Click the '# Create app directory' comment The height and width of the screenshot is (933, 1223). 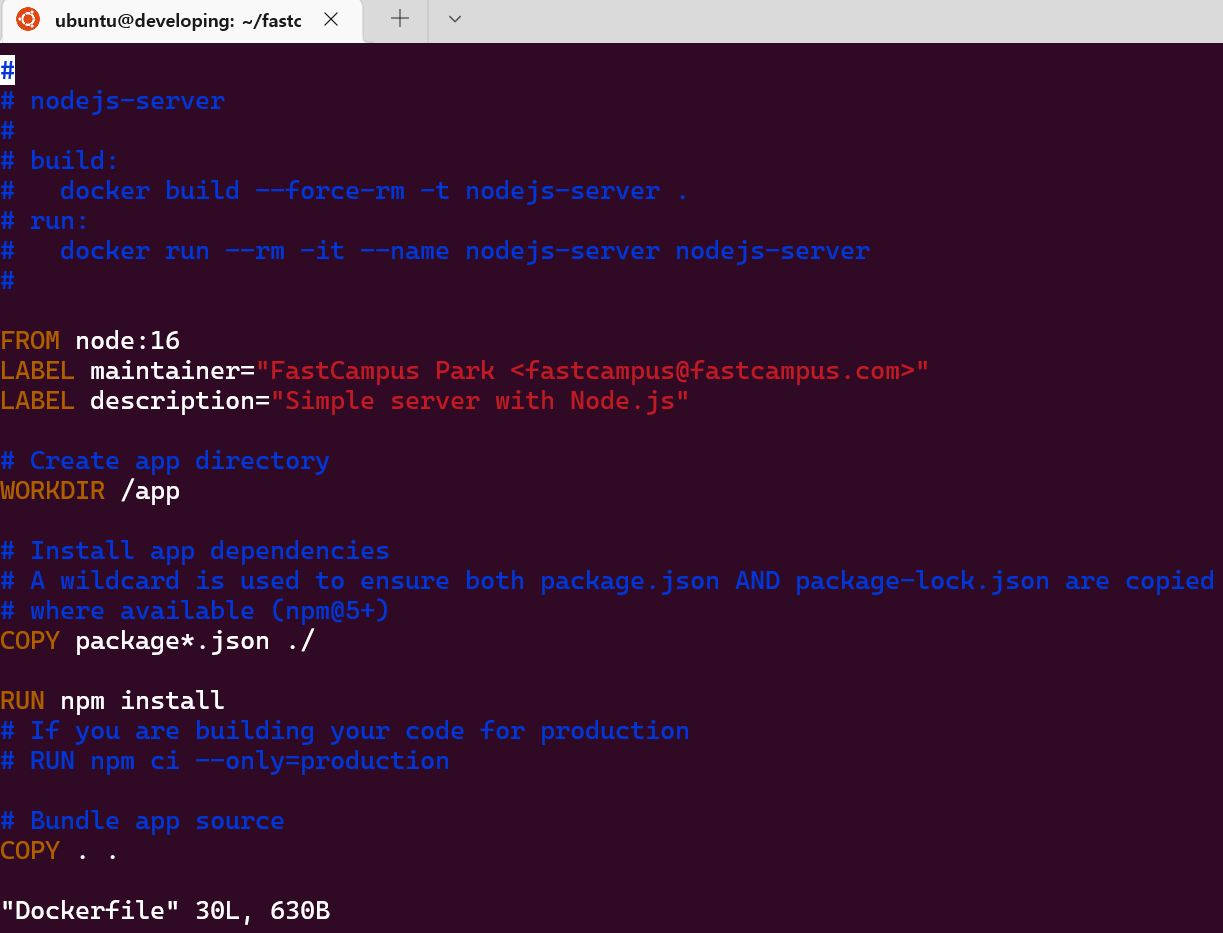(165, 461)
